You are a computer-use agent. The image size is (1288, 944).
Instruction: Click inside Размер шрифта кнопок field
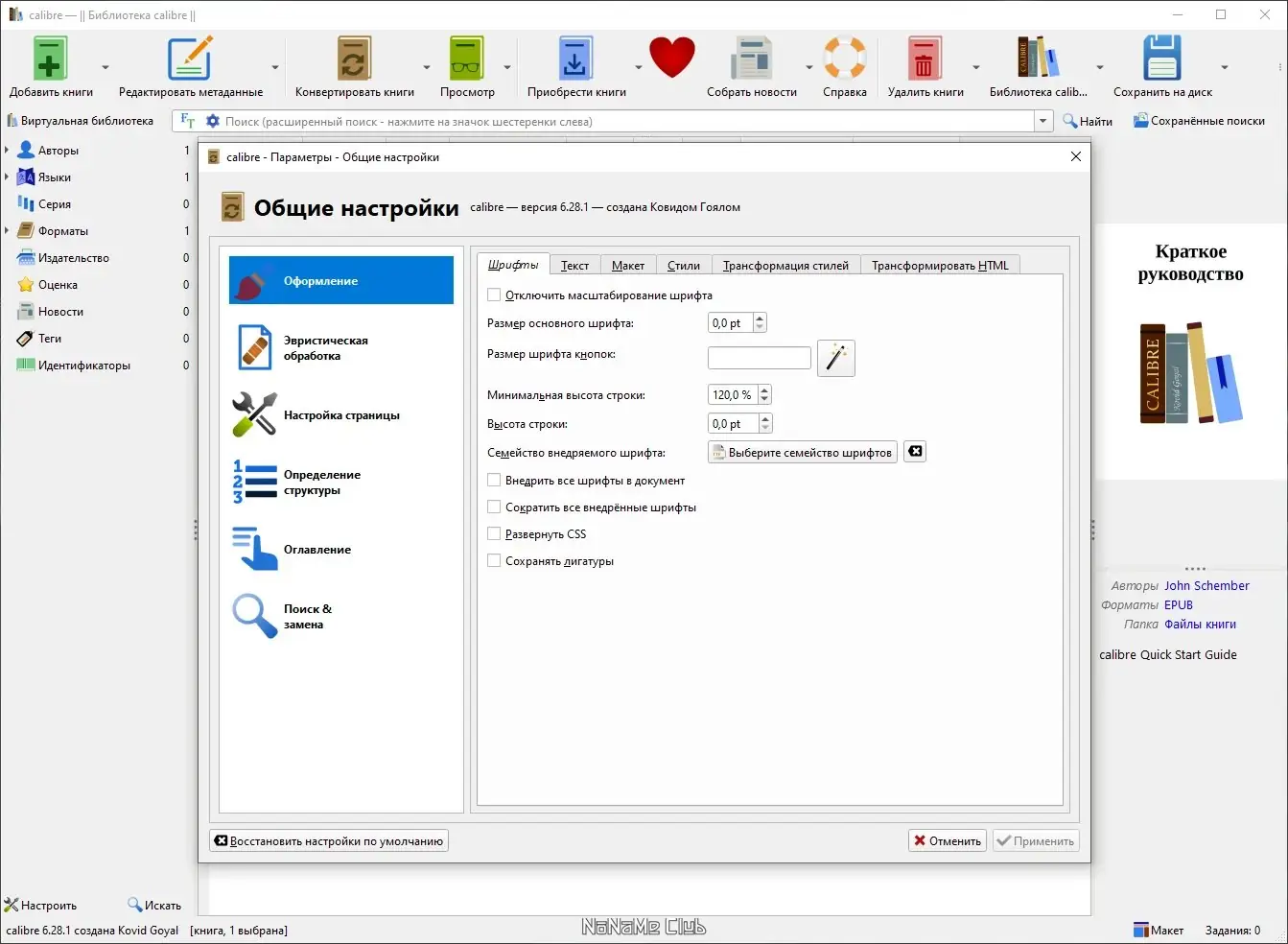760,358
